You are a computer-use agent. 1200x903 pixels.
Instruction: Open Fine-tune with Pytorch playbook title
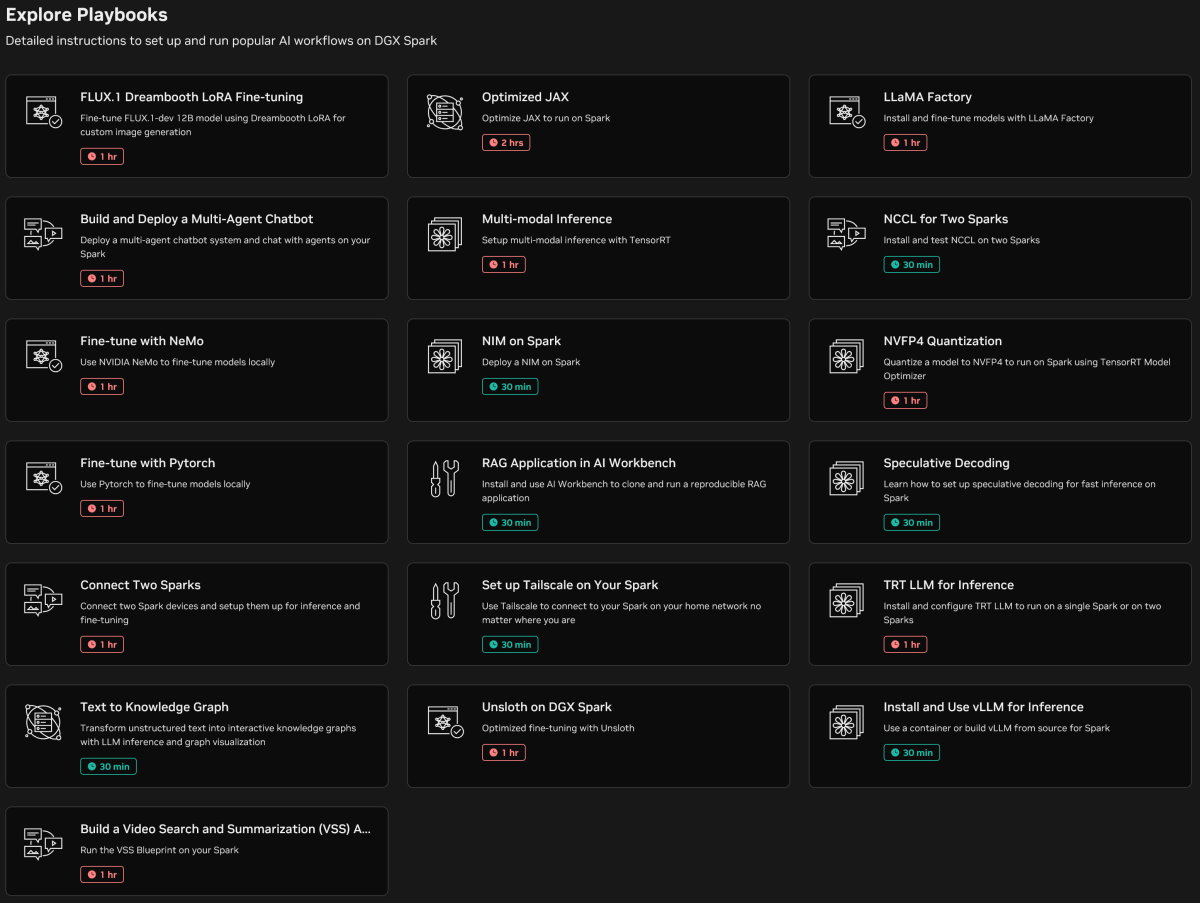147,463
